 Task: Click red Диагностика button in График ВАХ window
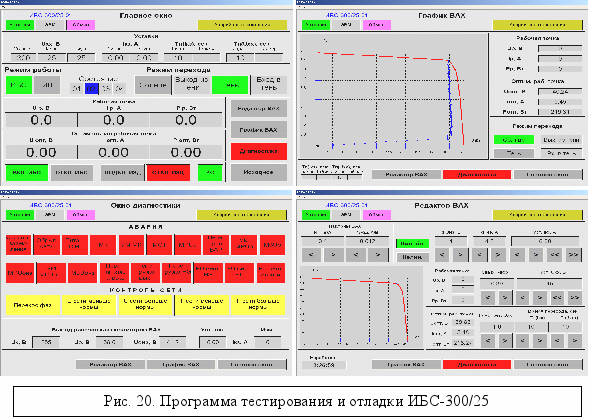tap(477, 175)
